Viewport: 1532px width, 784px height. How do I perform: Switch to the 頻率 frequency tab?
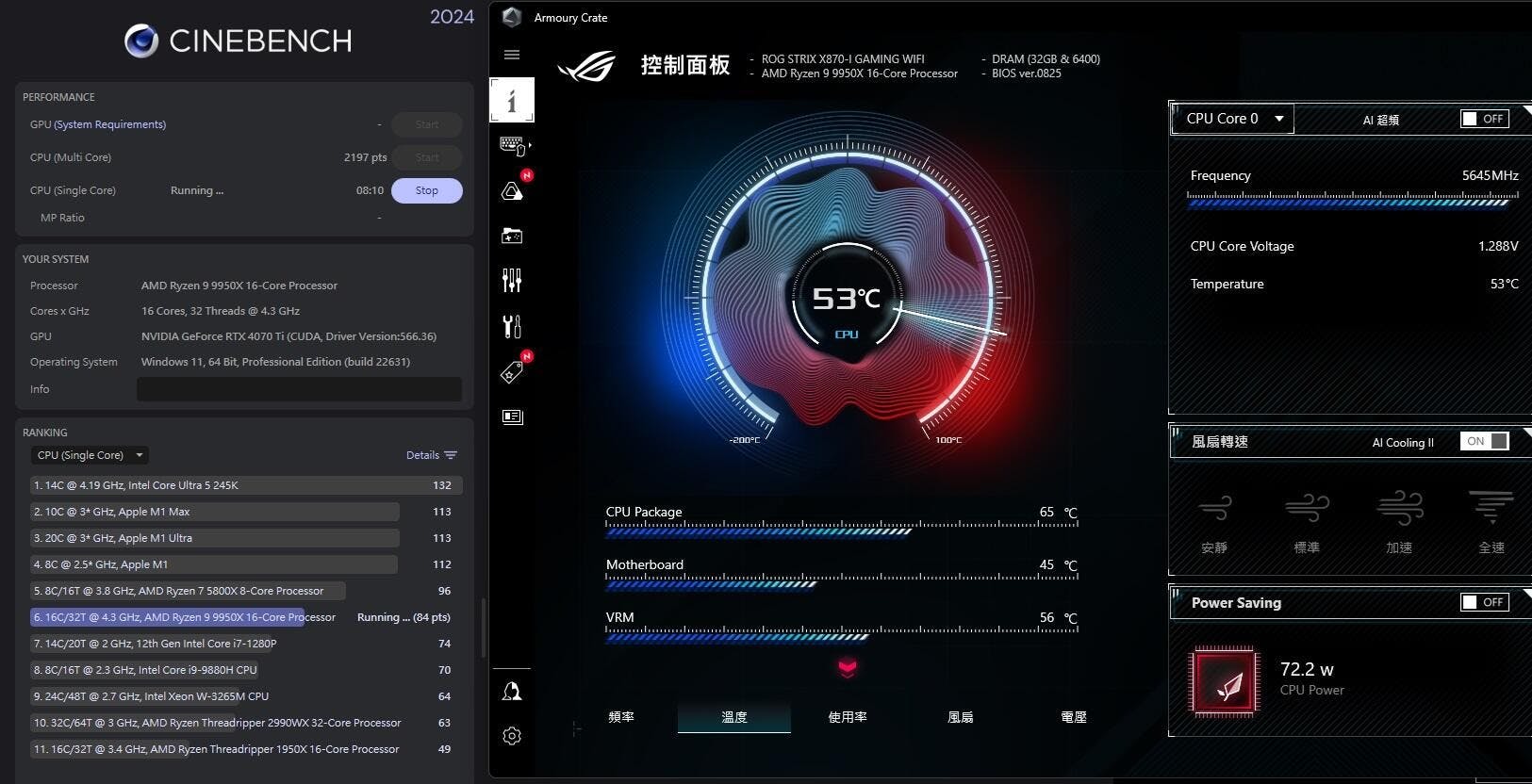click(x=621, y=717)
